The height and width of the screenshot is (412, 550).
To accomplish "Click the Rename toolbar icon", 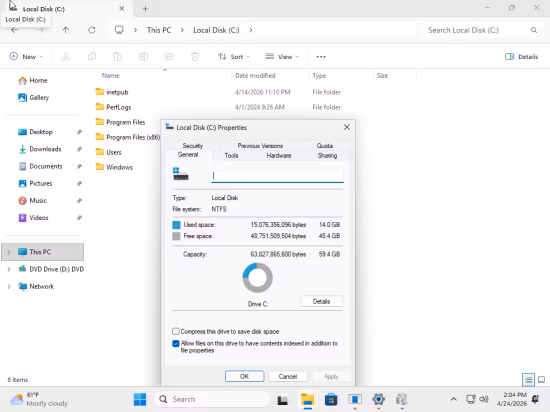I will coord(143,56).
